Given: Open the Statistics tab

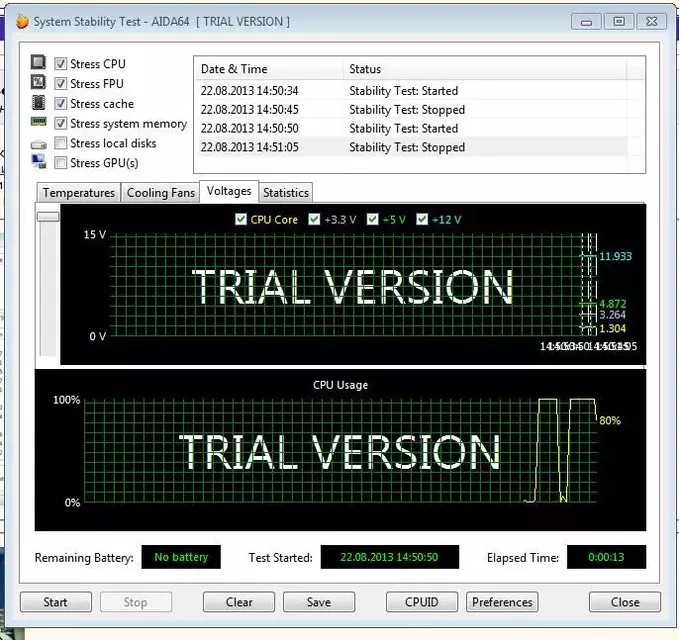Looking at the screenshot, I should coord(286,193).
